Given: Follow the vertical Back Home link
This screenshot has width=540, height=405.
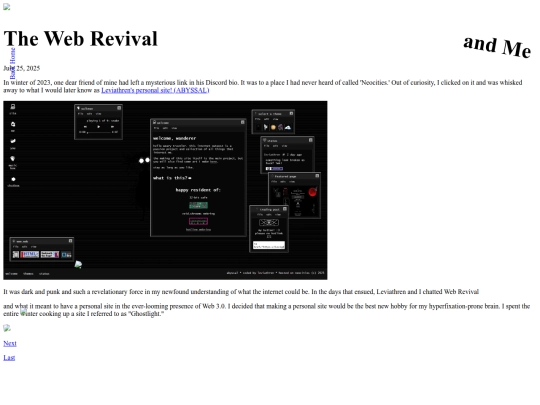Looking at the screenshot, I should (x=12, y=64).
